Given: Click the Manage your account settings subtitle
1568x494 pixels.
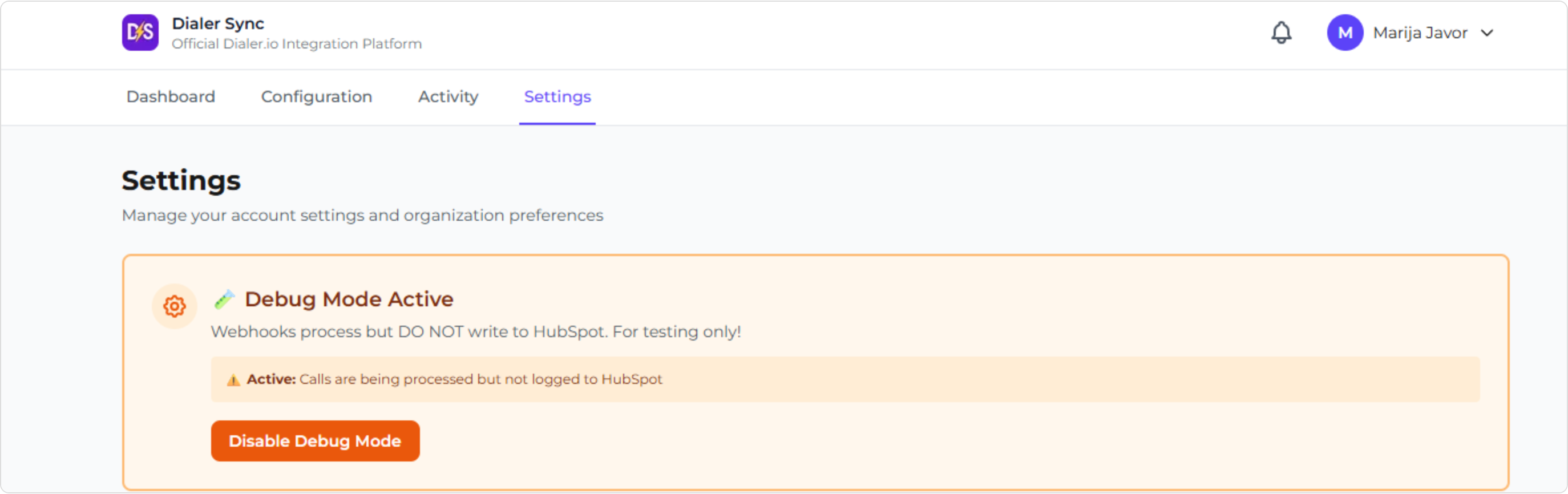Looking at the screenshot, I should pyautogui.click(x=362, y=216).
